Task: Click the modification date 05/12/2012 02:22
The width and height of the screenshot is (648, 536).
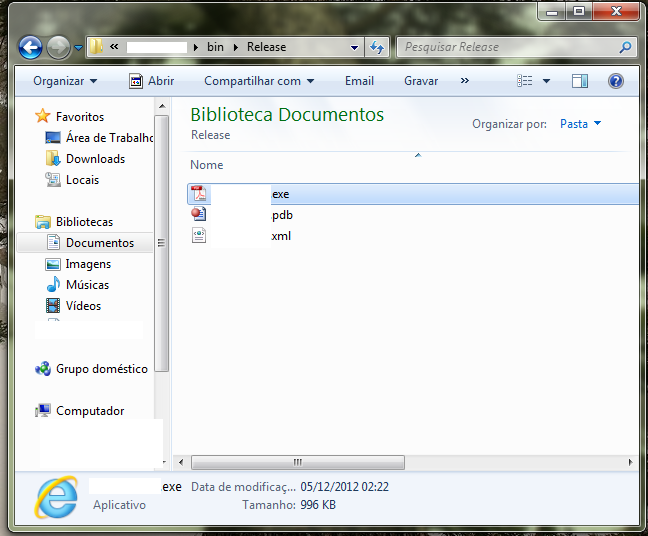Action: [x=345, y=487]
